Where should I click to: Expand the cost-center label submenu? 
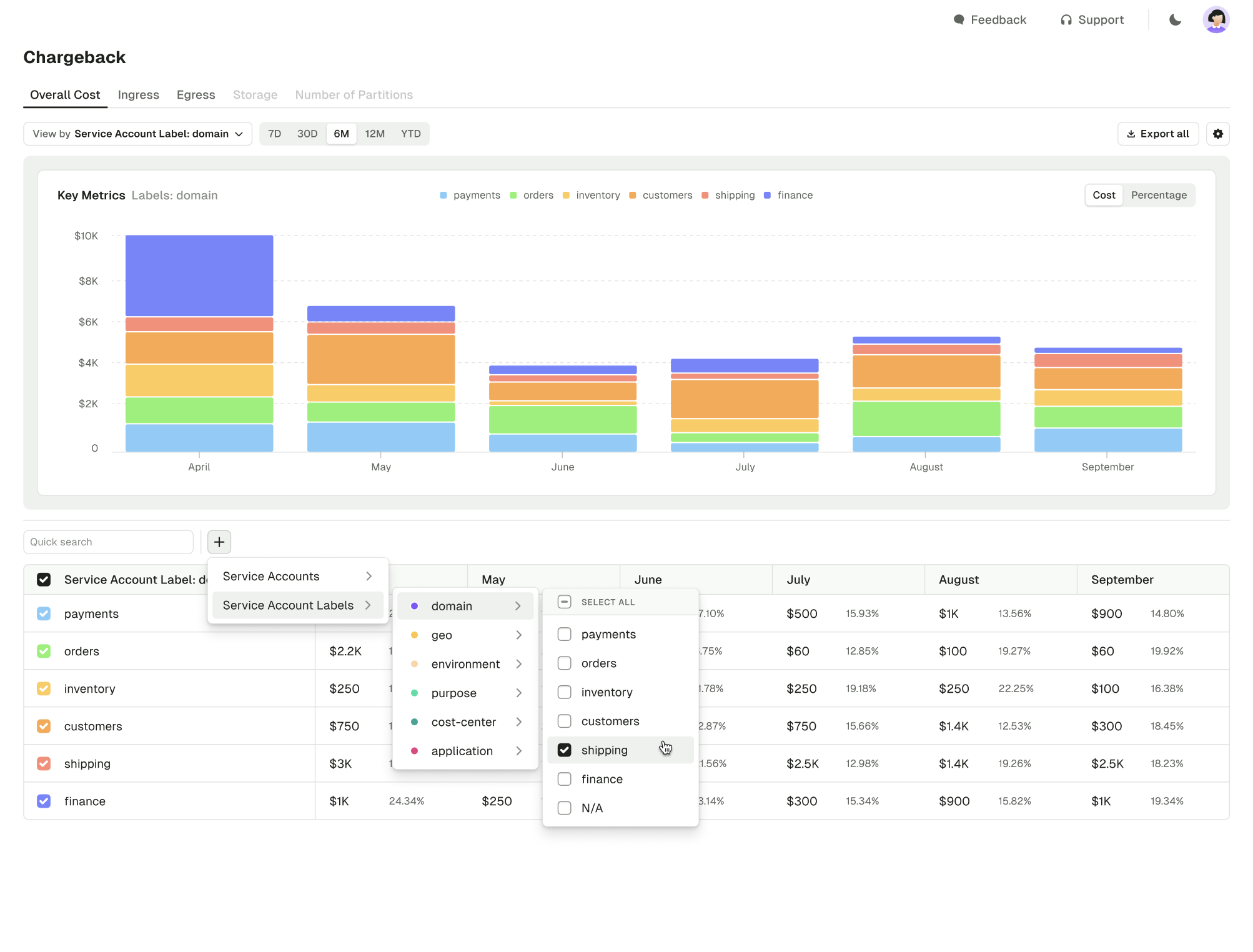click(x=465, y=721)
